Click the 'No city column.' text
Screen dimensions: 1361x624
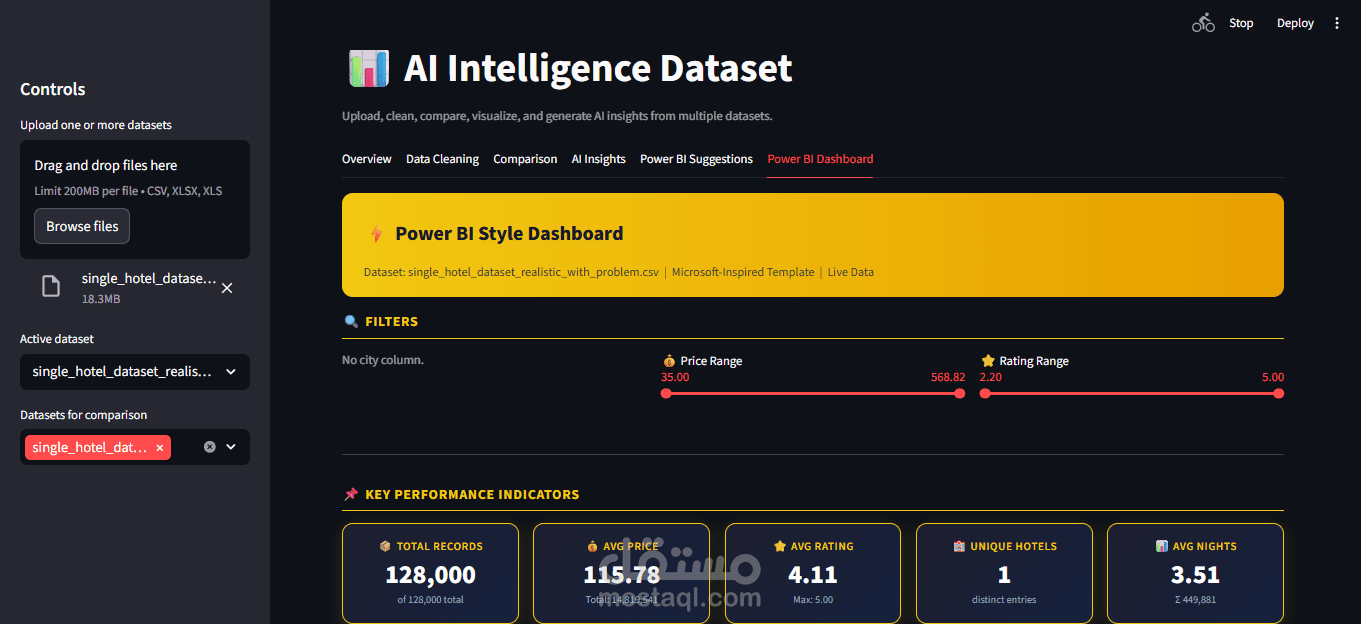(383, 360)
